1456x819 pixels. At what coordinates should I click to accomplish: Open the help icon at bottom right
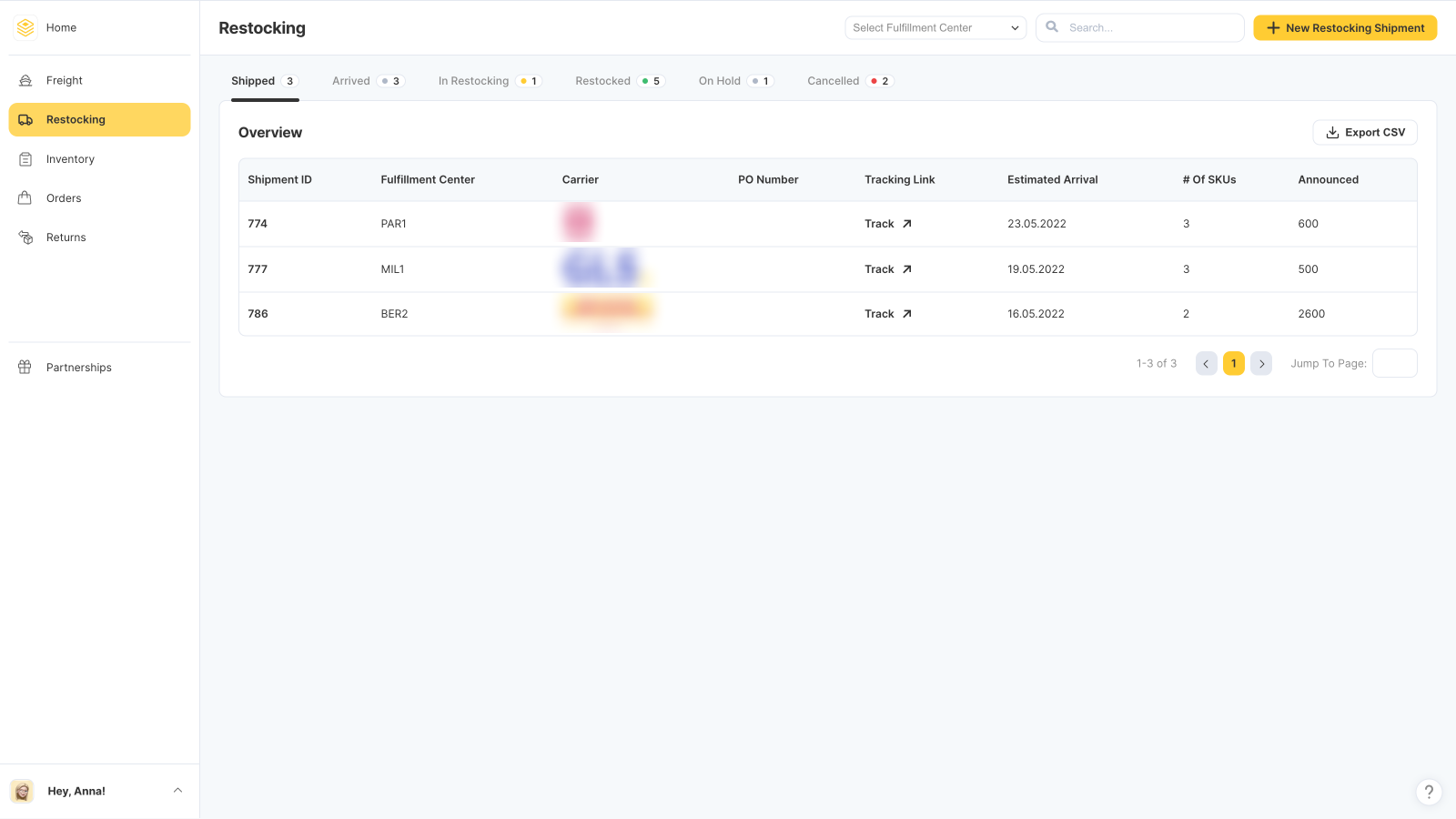(1428, 792)
